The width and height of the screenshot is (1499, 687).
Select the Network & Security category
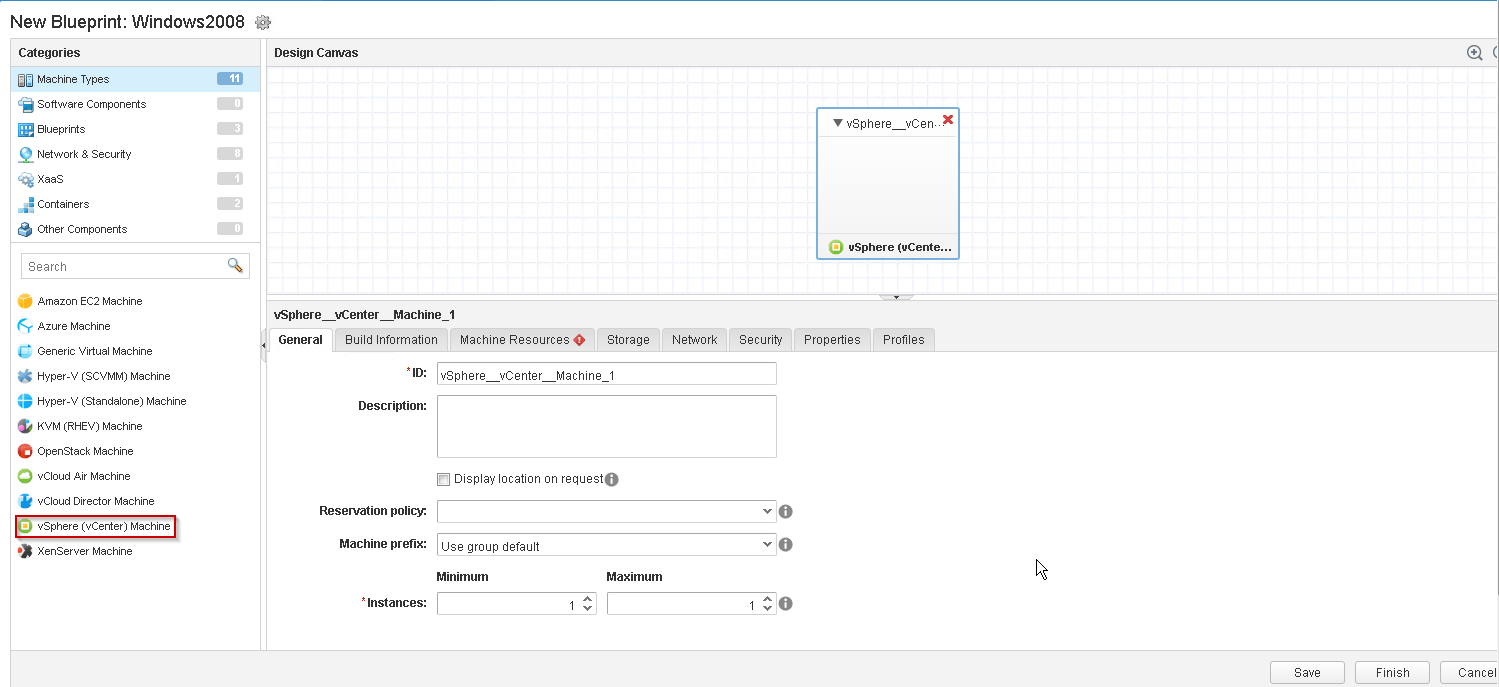pos(84,154)
